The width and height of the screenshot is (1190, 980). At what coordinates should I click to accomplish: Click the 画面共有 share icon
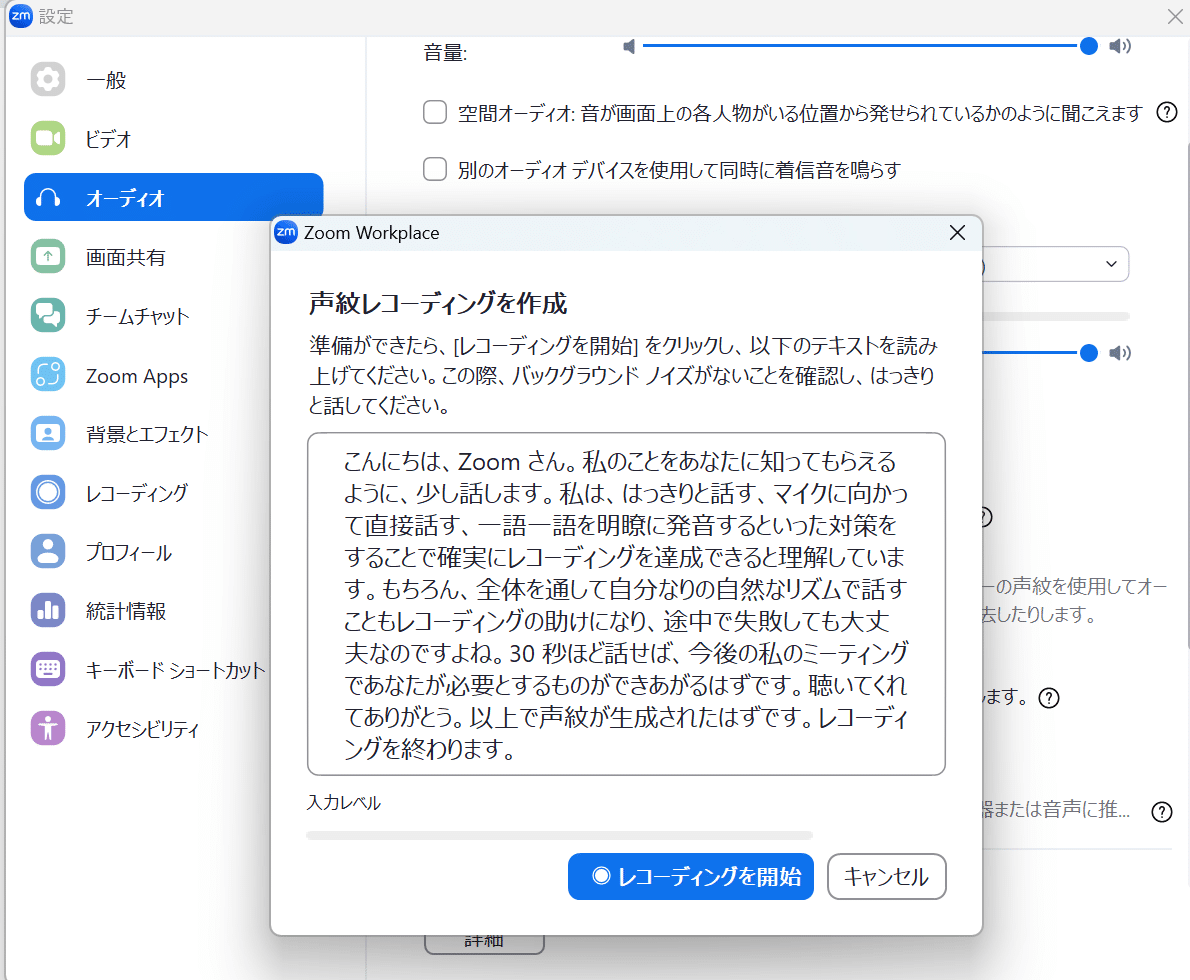point(48,257)
